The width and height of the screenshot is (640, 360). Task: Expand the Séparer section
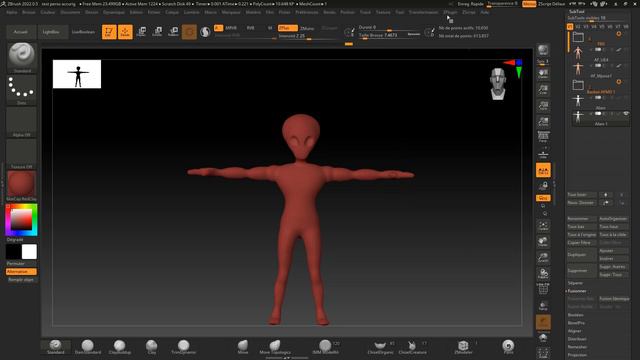(x=575, y=283)
